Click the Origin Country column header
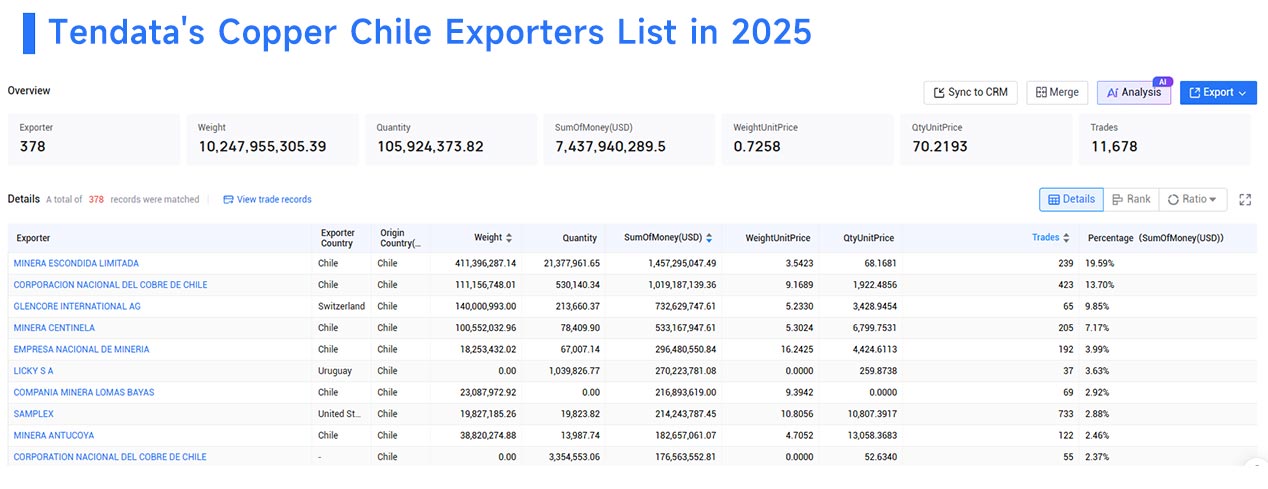This screenshot has height=489, width=1268. tap(399, 238)
